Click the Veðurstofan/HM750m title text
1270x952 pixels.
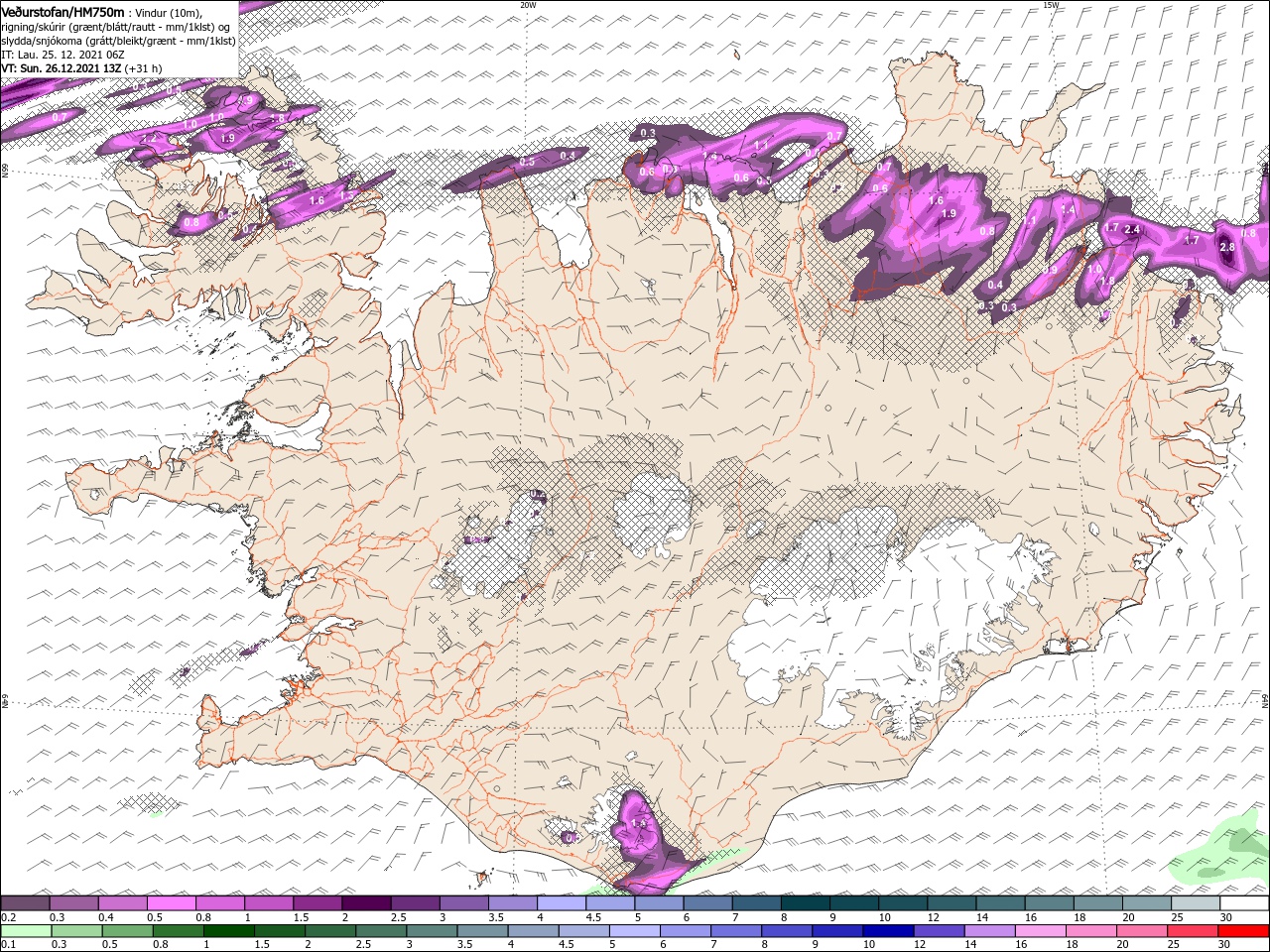point(63,11)
